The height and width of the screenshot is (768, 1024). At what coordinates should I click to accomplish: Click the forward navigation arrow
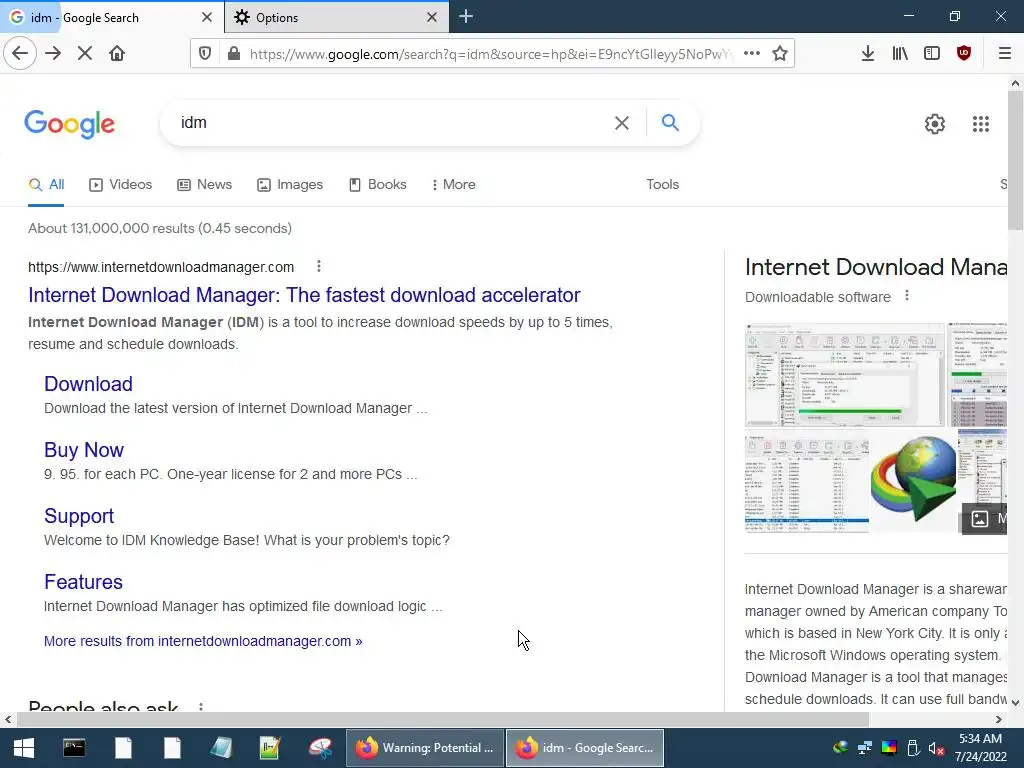point(53,54)
